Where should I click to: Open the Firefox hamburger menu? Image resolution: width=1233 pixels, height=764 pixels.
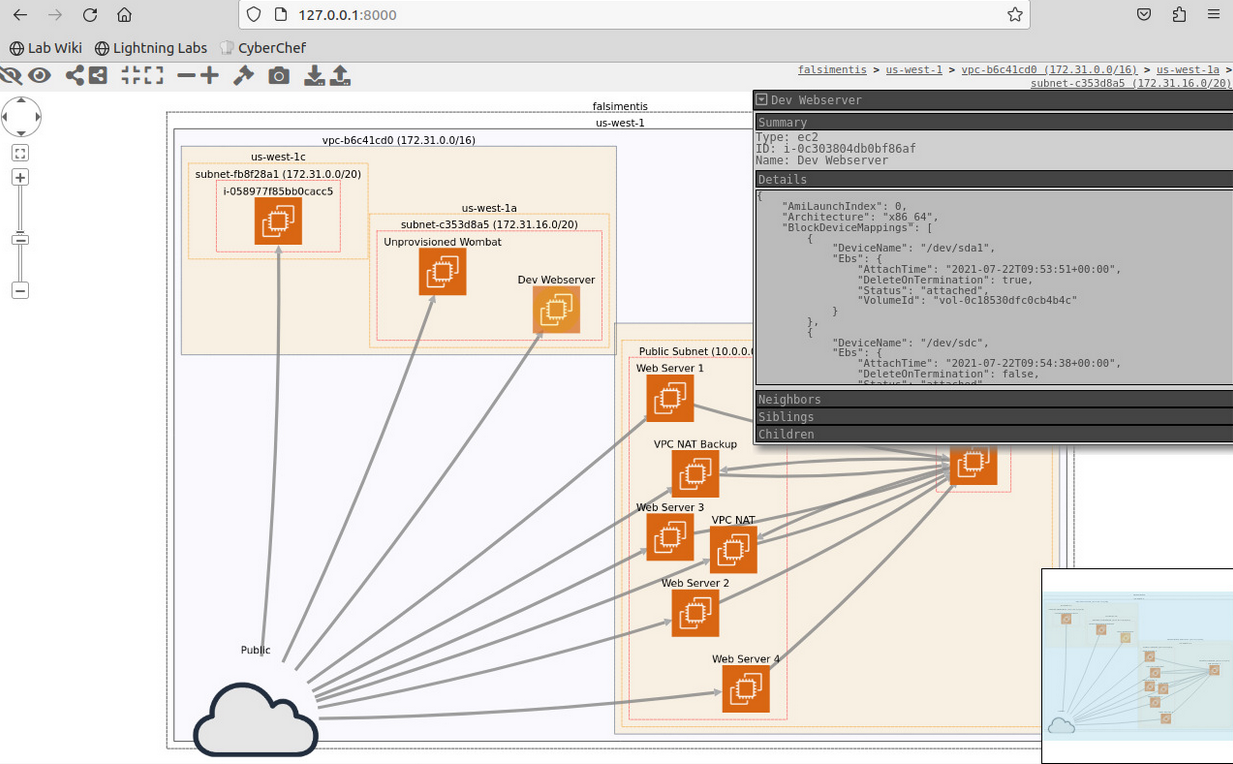click(1214, 15)
